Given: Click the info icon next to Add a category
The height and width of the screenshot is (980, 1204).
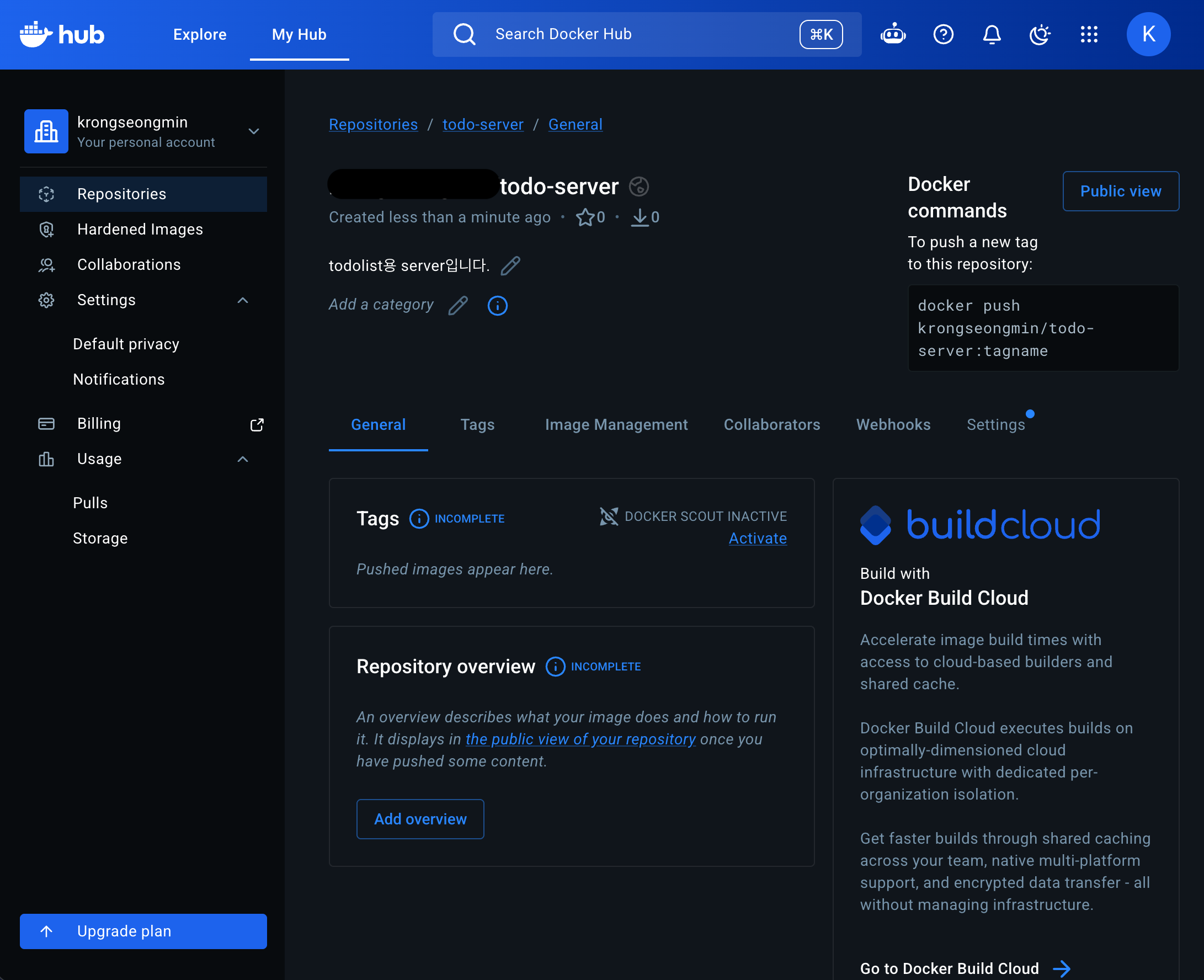Looking at the screenshot, I should [x=497, y=305].
